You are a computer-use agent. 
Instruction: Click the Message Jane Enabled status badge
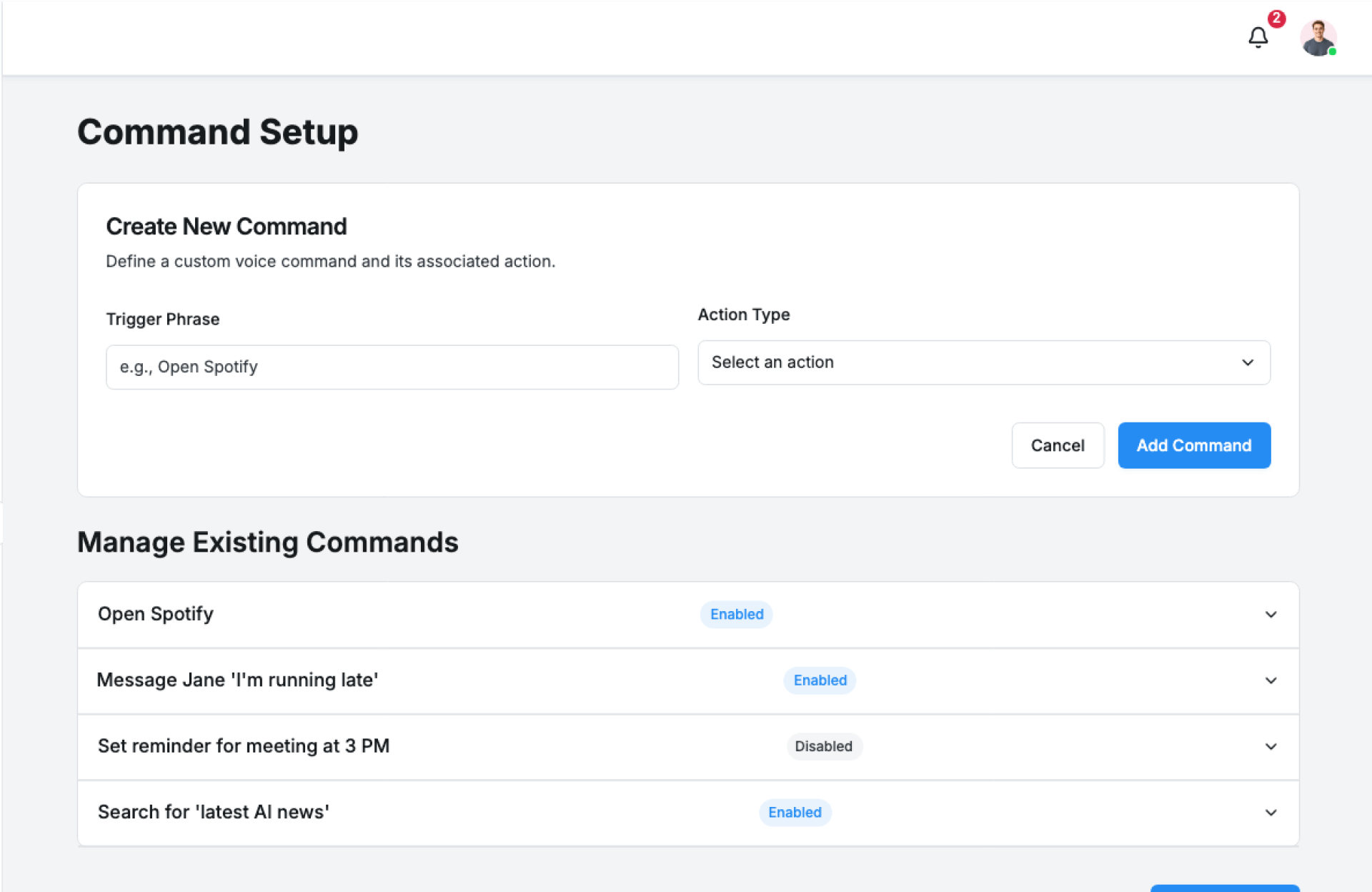820,680
